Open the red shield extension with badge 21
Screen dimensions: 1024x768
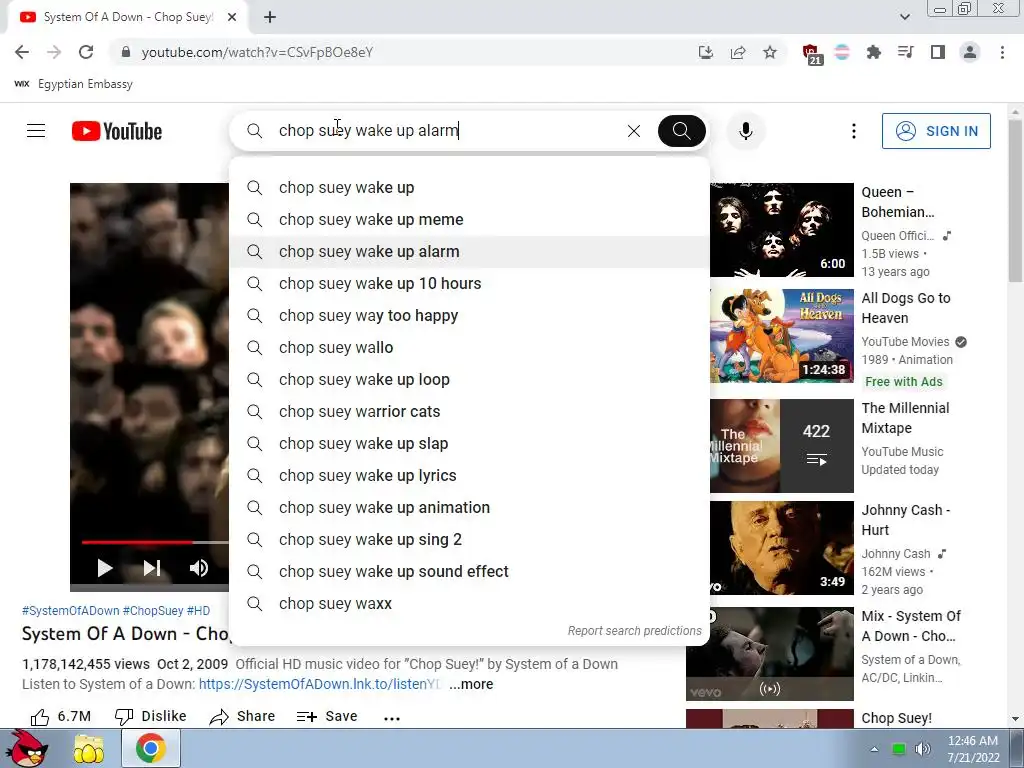[811, 54]
